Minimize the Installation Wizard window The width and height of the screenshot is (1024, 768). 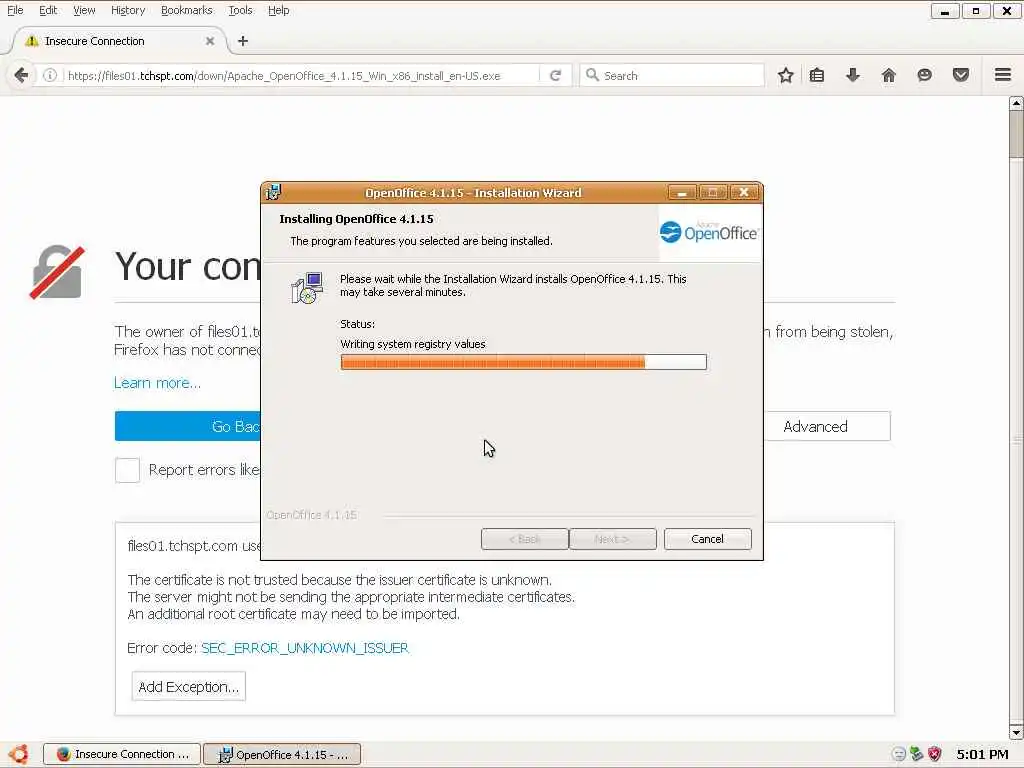682,193
